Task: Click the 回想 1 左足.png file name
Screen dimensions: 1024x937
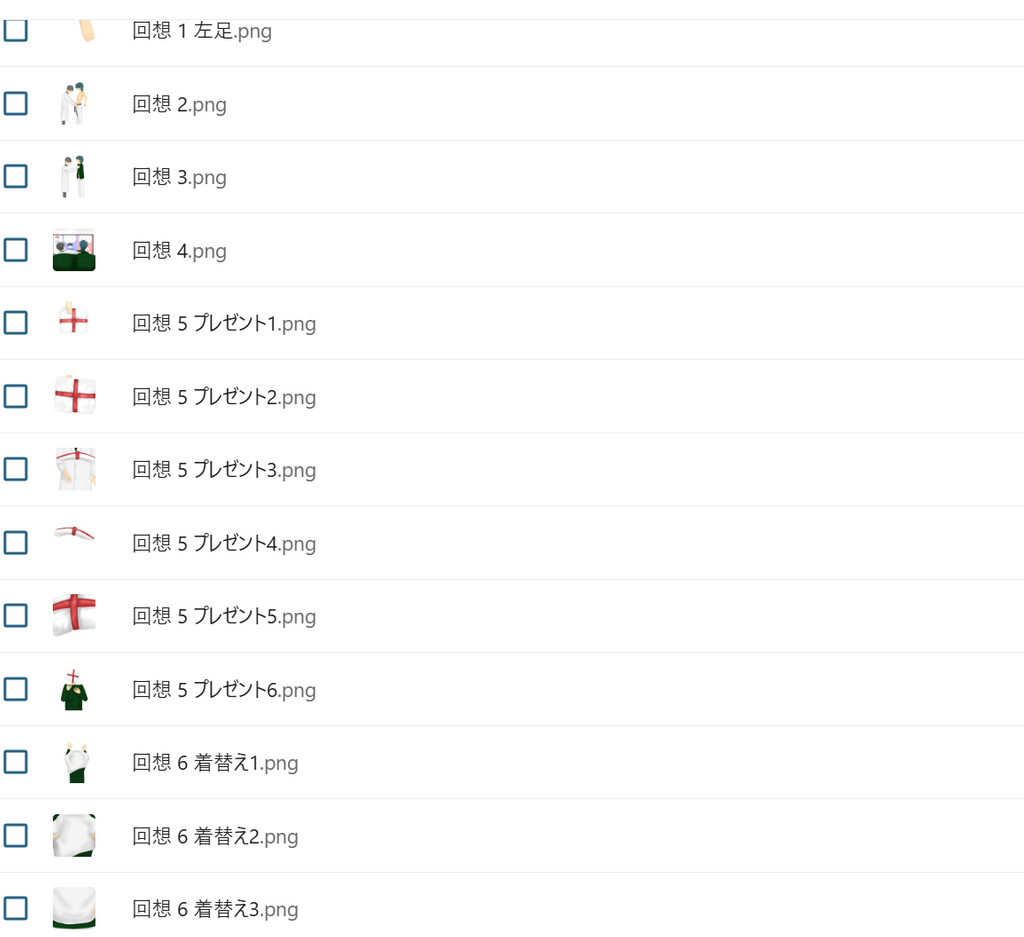Action: point(202,31)
